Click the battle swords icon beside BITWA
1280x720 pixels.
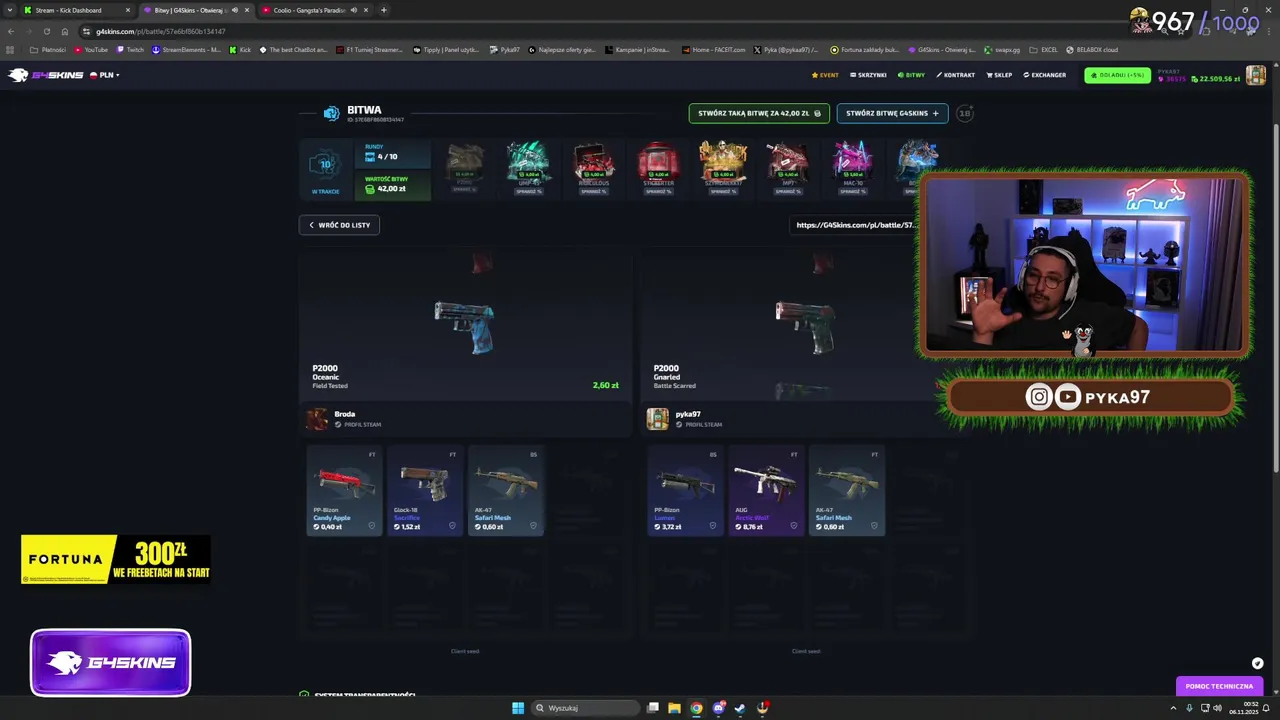point(331,113)
